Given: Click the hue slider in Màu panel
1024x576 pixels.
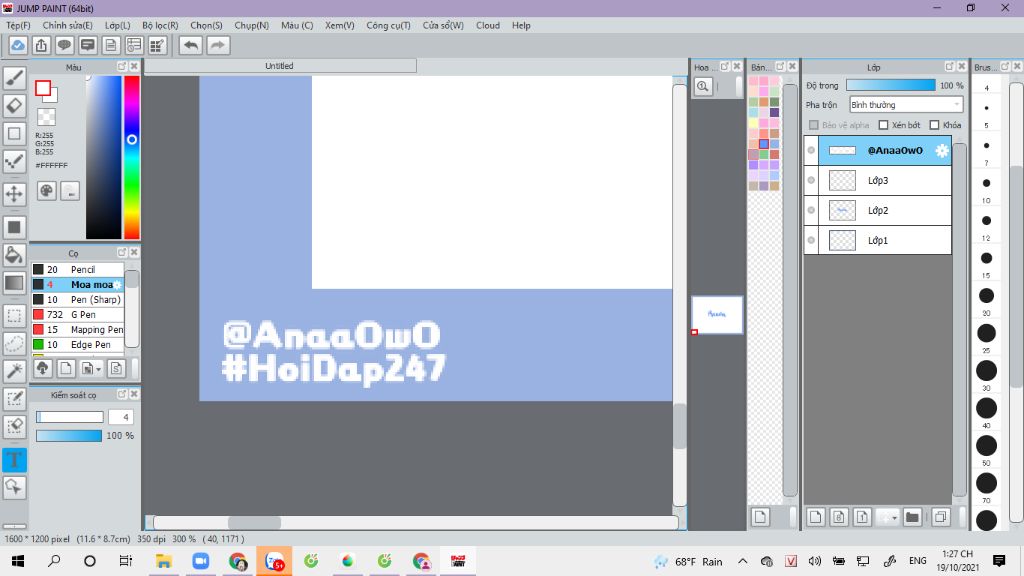Looking at the screenshot, I should click(x=132, y=157).
